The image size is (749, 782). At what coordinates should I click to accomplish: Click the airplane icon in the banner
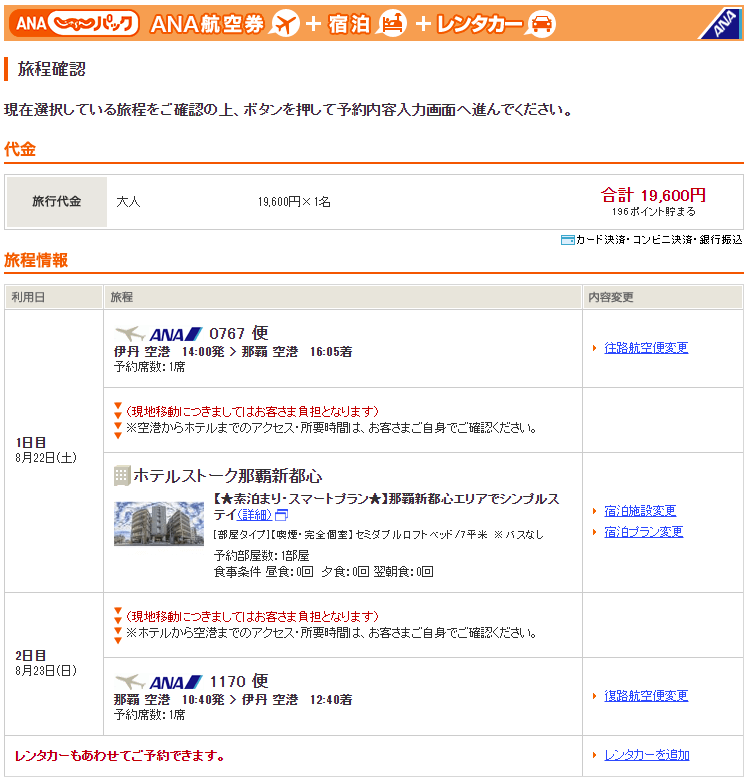click(x=284, y=23)
